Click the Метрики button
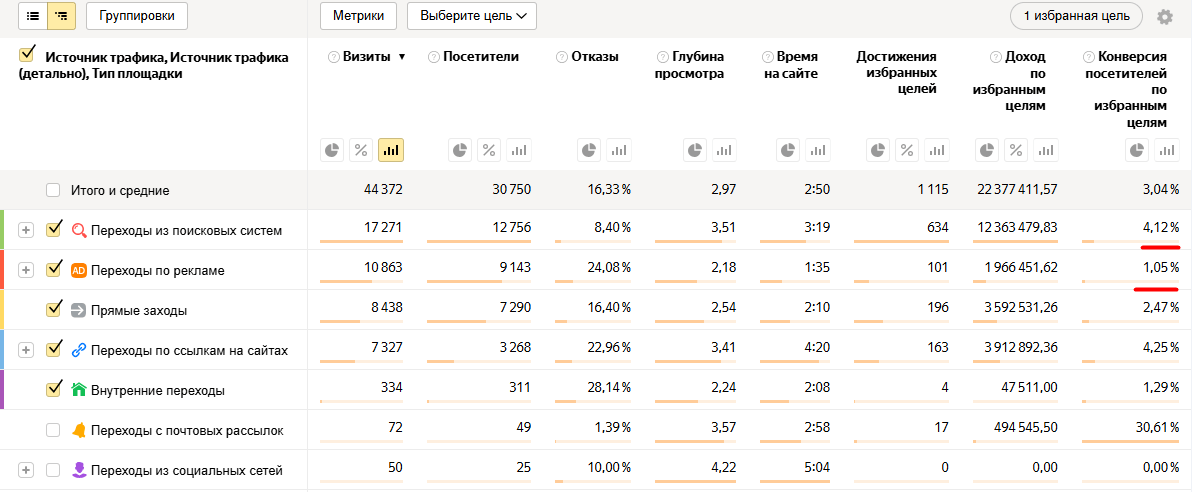This screenshot has width=1192, height=492. (358, 16)
